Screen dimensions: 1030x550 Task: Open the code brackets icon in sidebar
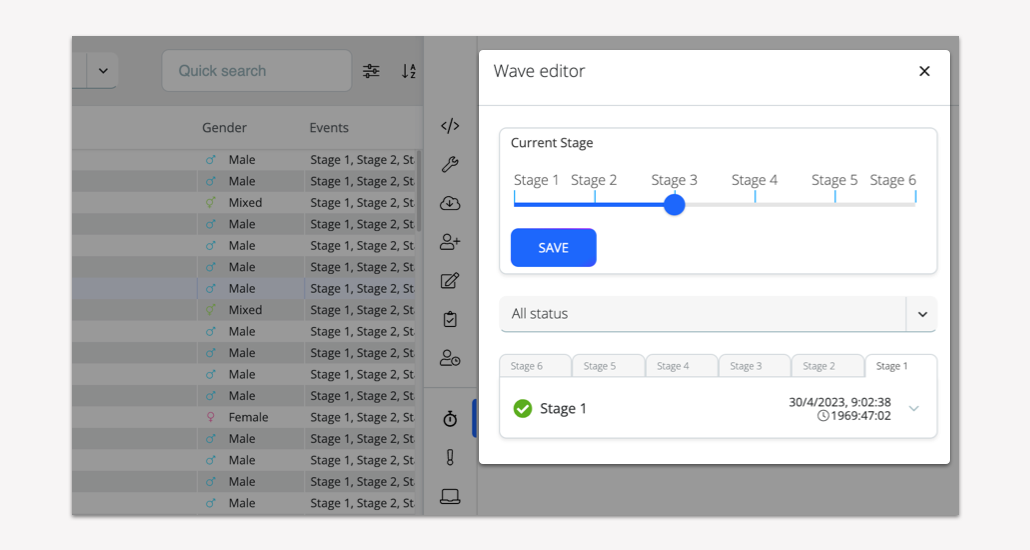pyautogui.click(x=450, y=126)
